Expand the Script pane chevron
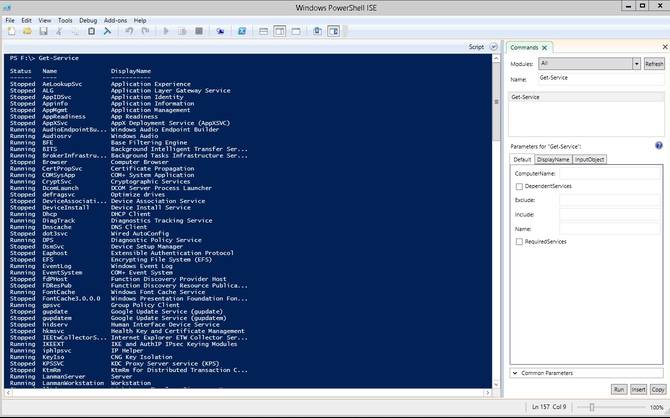The image size is (670, 418). coord(494,47)
